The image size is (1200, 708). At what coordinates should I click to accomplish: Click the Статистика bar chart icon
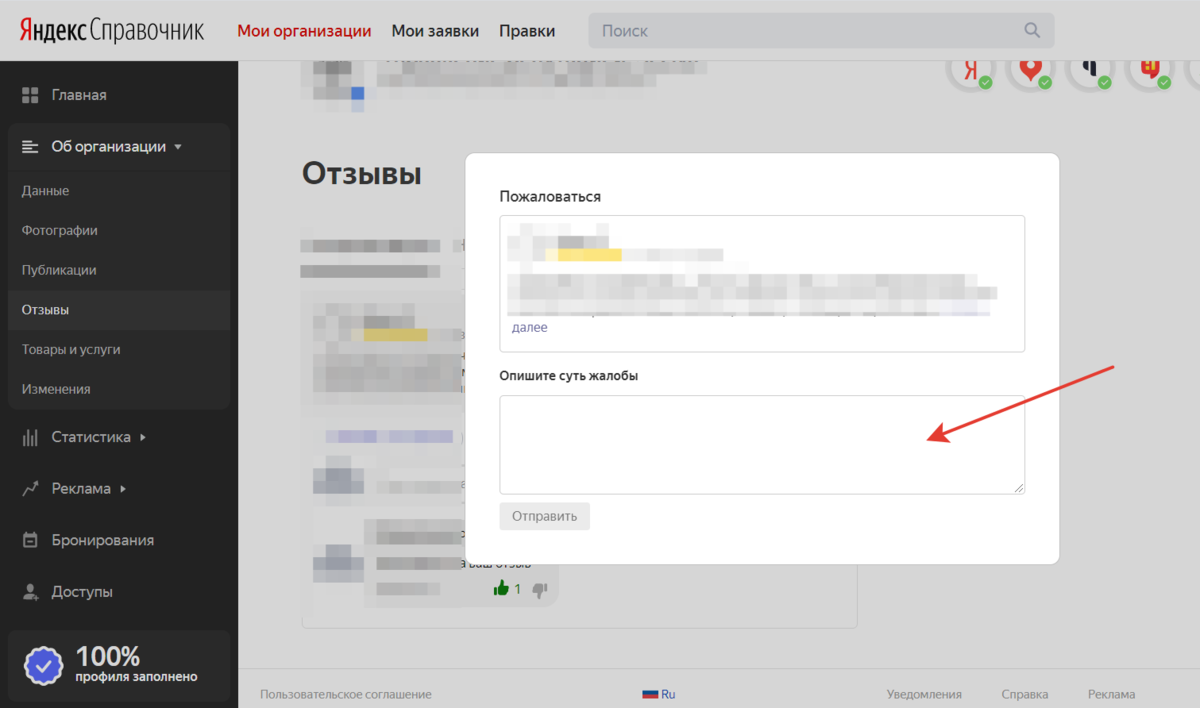tap(30, 437)
